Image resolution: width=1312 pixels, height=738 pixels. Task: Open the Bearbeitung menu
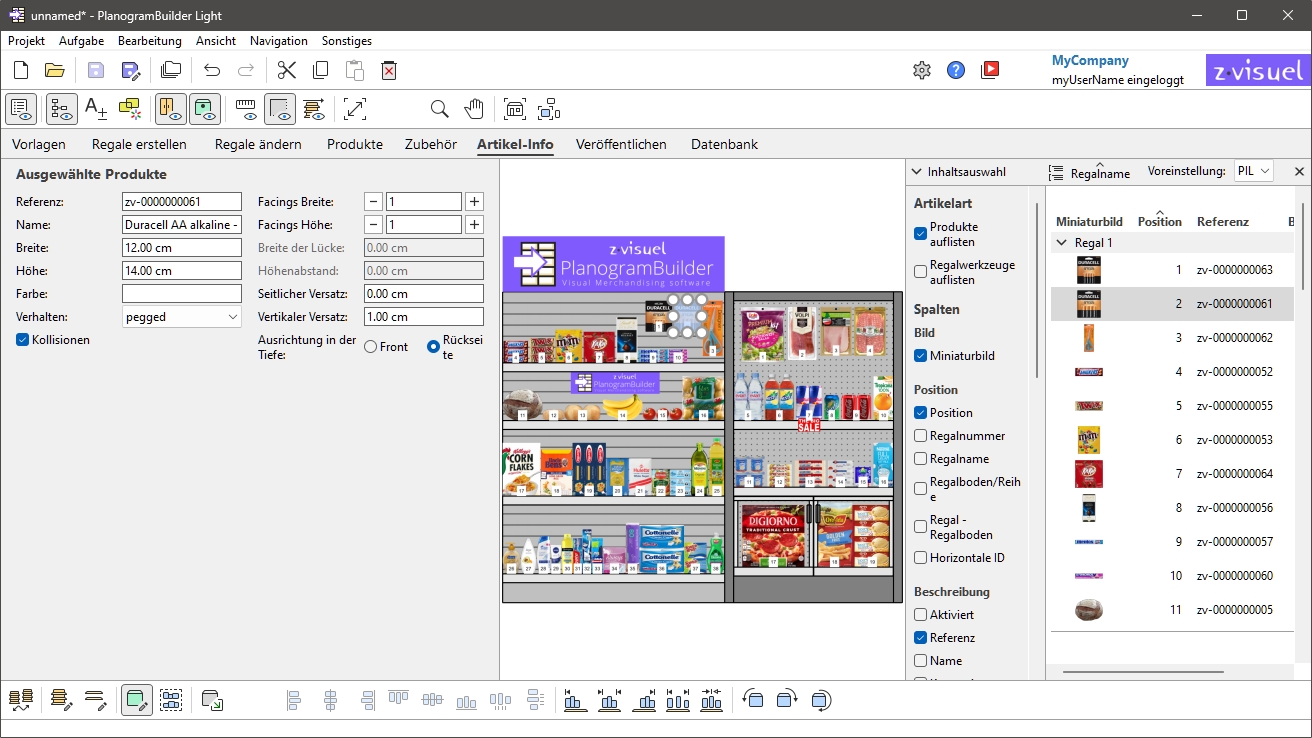point(150,41)
